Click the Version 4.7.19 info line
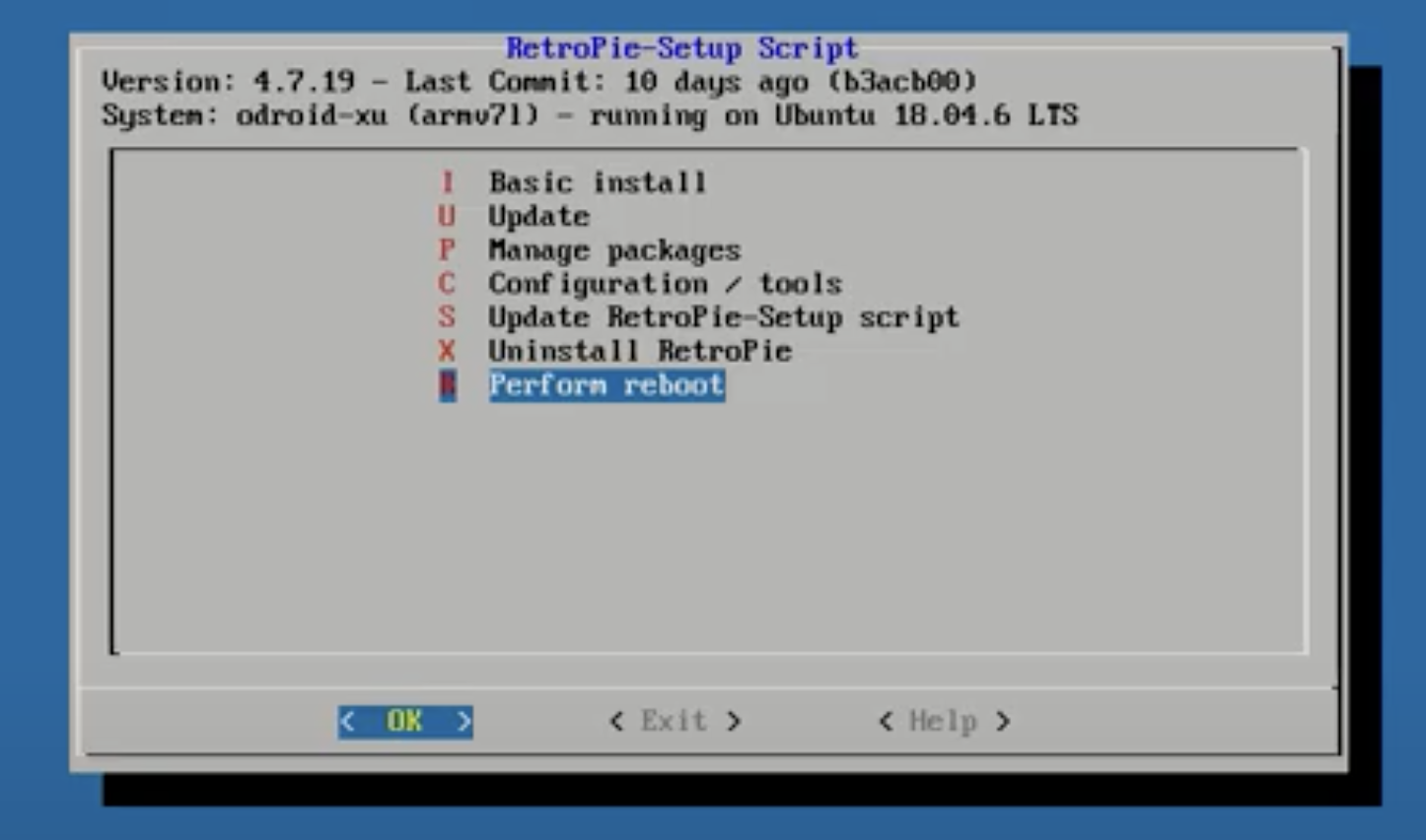1426x840 pixels. coord(539,82)
